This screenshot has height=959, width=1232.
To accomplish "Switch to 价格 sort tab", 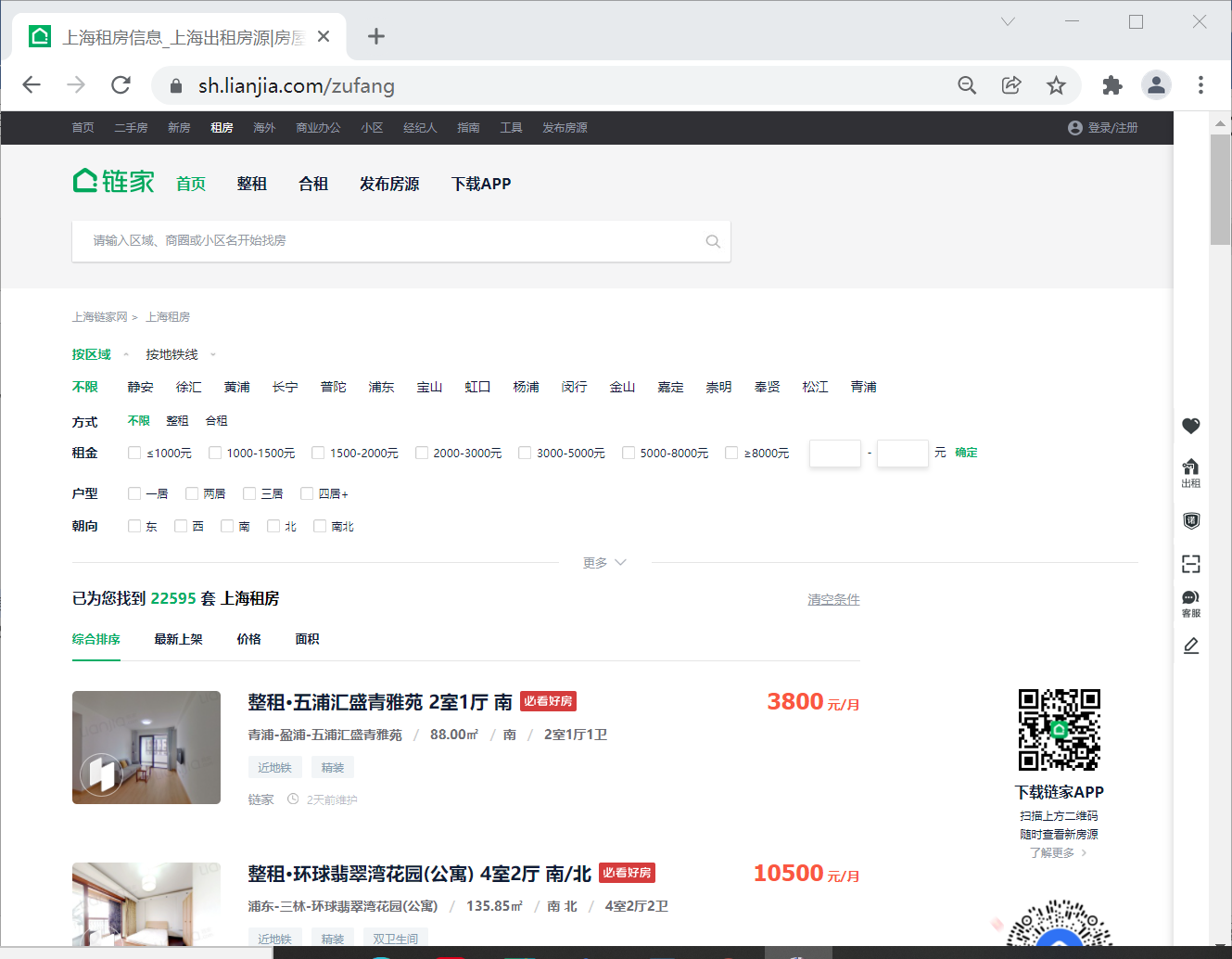I will [x=248, y=639].
